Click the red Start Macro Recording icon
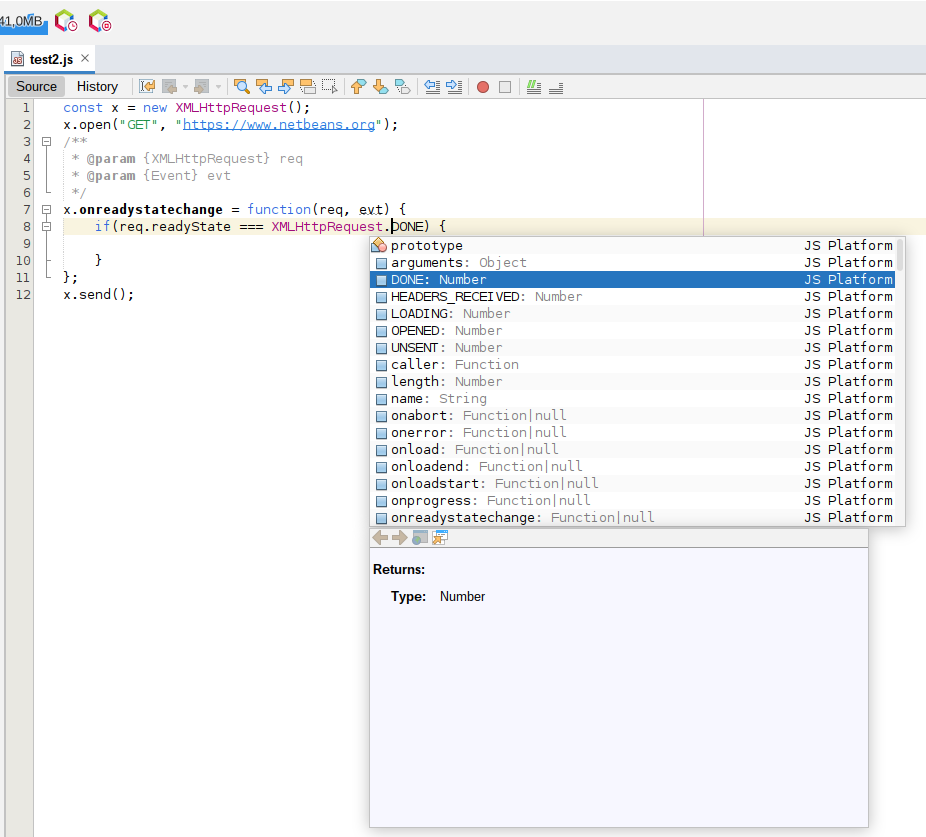The width and height of the screenshot is (926, 837). pyautogui.click(x=482, y=87)
